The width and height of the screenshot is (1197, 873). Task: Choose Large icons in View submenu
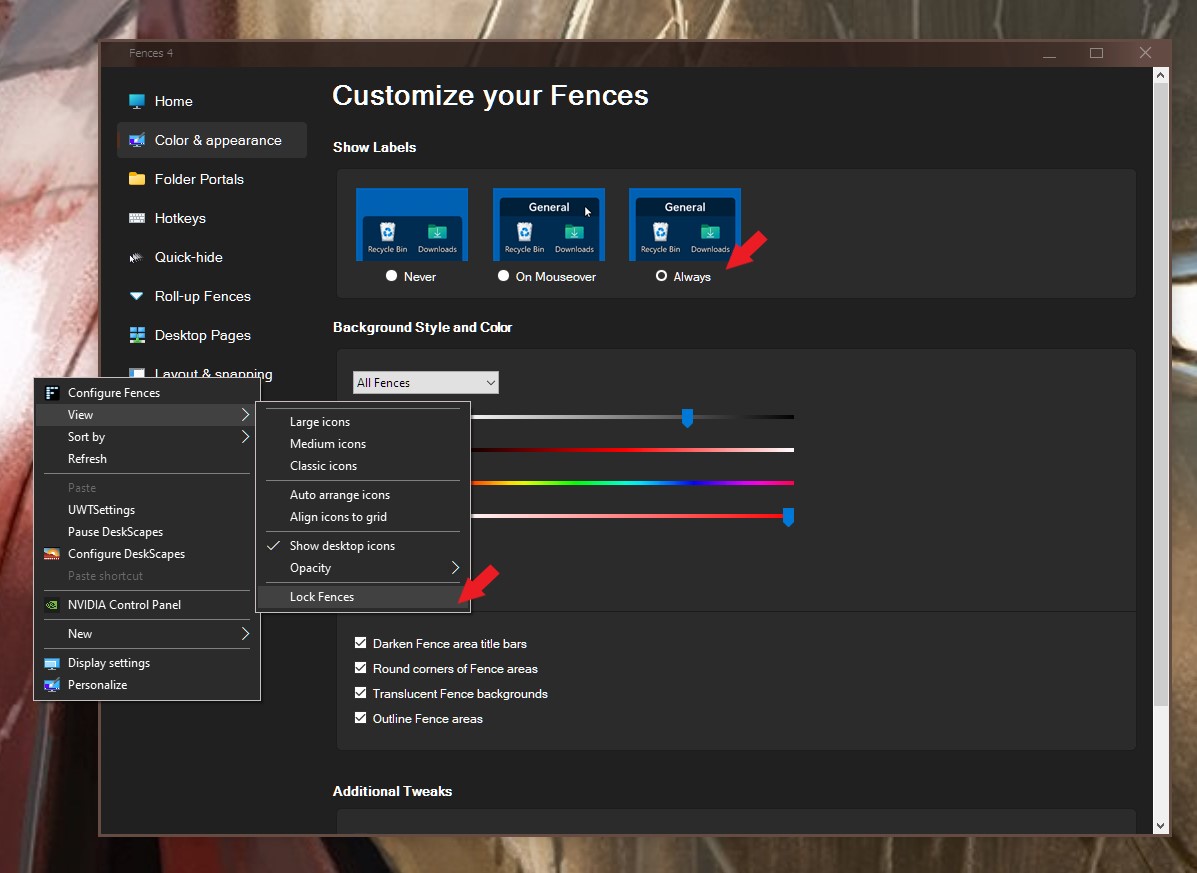[363, 422]
